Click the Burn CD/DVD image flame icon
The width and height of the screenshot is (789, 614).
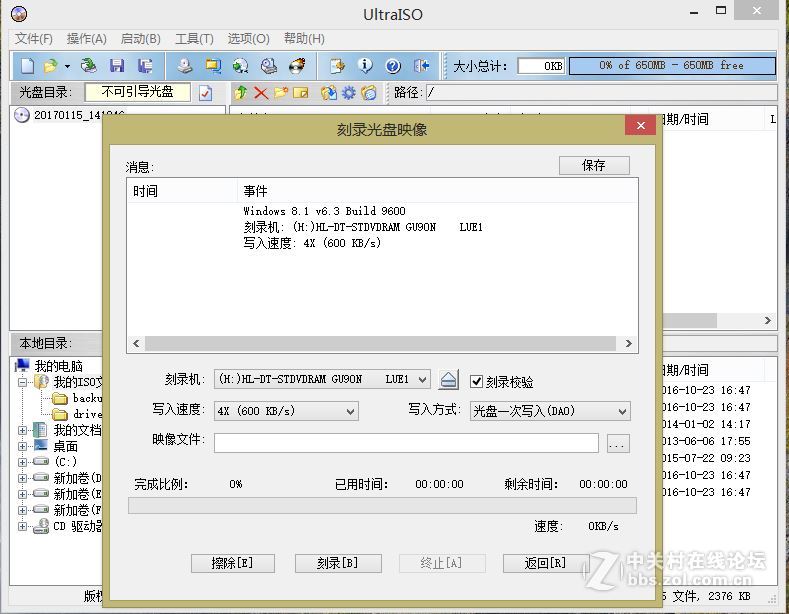click(x=297, y=66)
